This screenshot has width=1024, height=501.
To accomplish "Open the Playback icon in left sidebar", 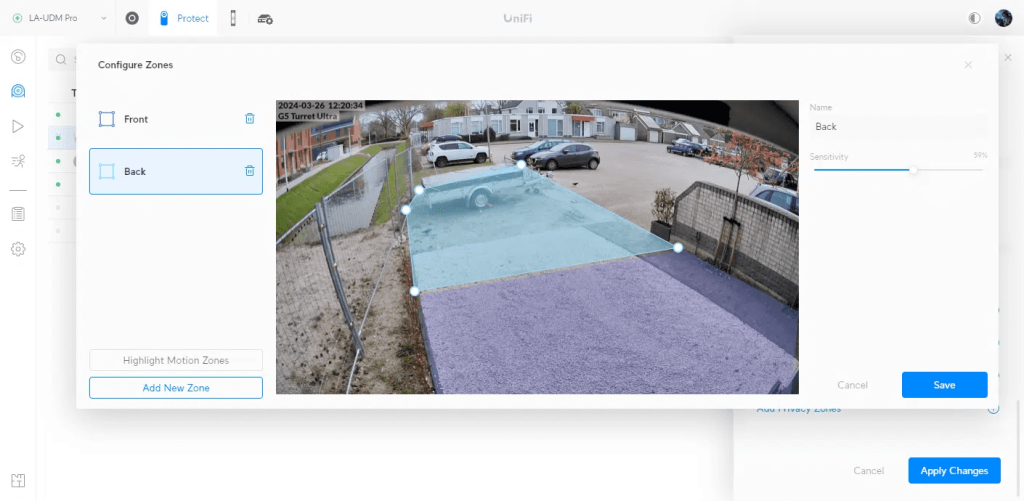I will pyautogui.click(x=18, y=126).
